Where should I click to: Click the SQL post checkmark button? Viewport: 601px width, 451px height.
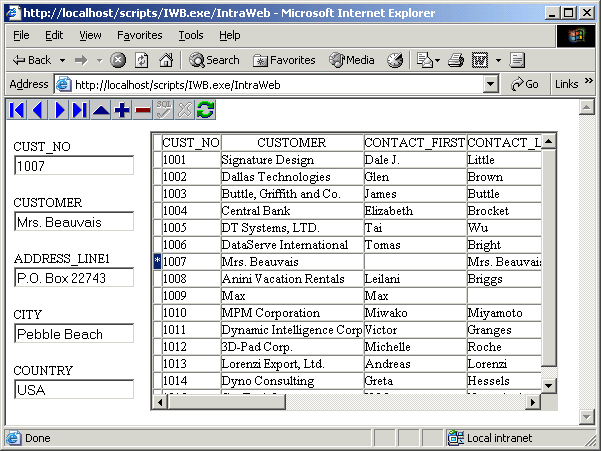(x=164, y=110)
